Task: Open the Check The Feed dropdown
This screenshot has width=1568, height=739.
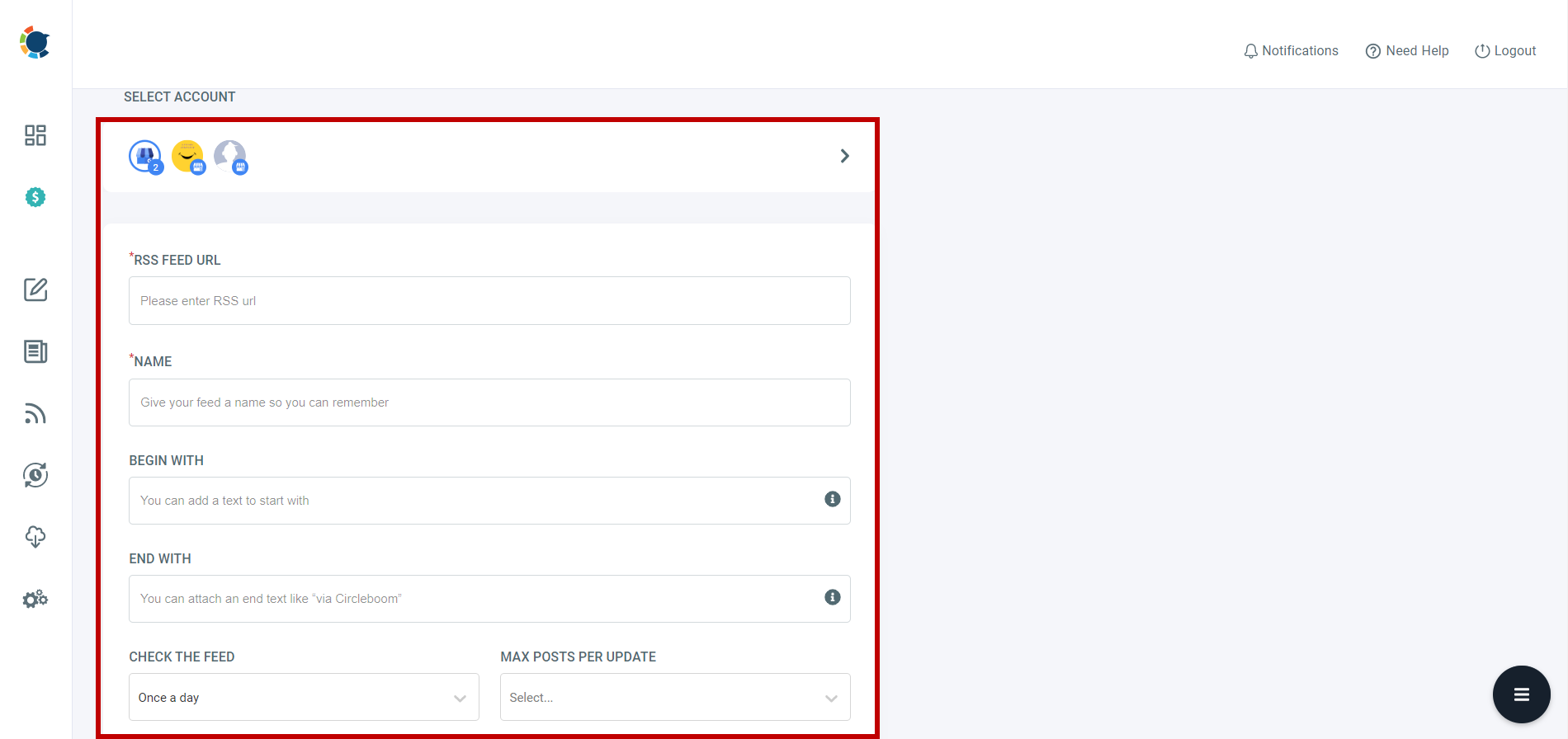Action: (x=304, y=697)
